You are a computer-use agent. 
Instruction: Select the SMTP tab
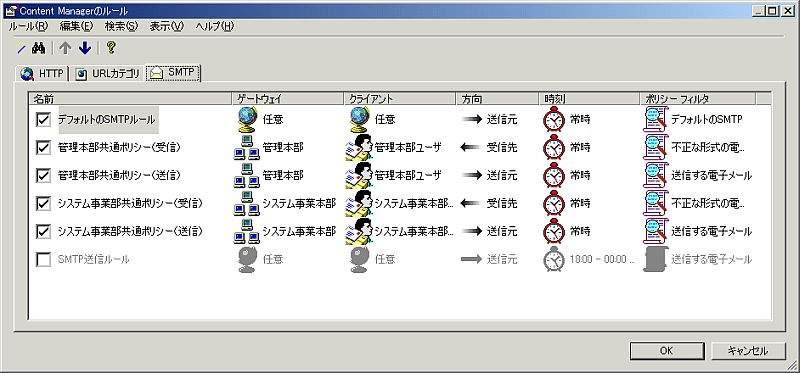click(x=173, y=73)
